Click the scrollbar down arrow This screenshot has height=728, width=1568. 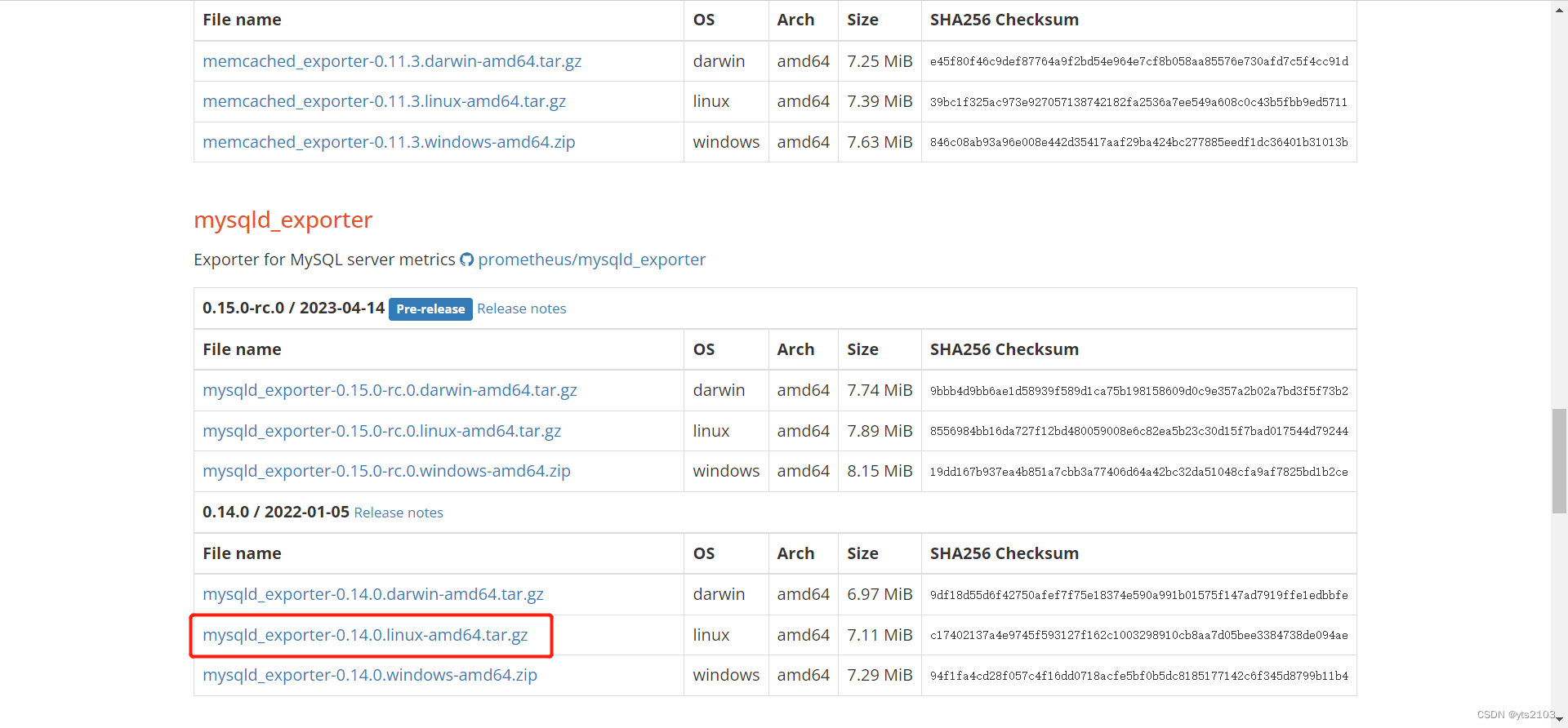(x=1559, y=719)
